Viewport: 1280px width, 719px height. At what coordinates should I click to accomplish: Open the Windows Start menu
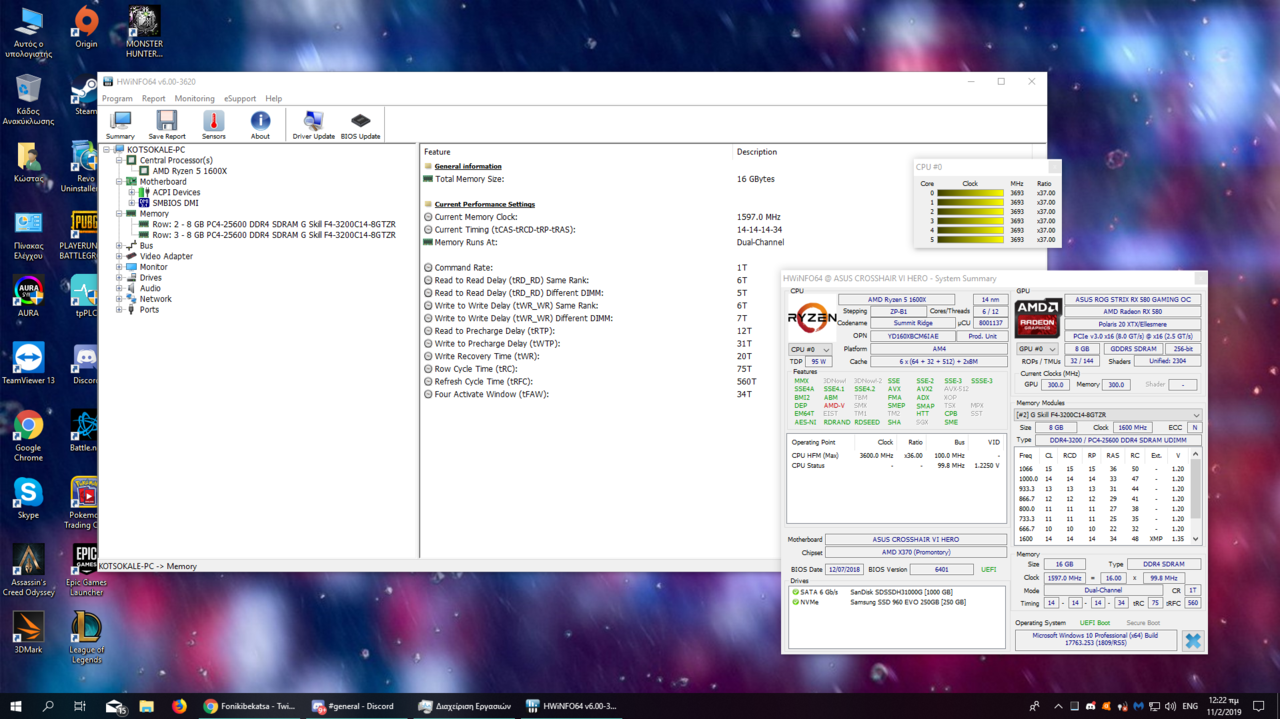16,706
